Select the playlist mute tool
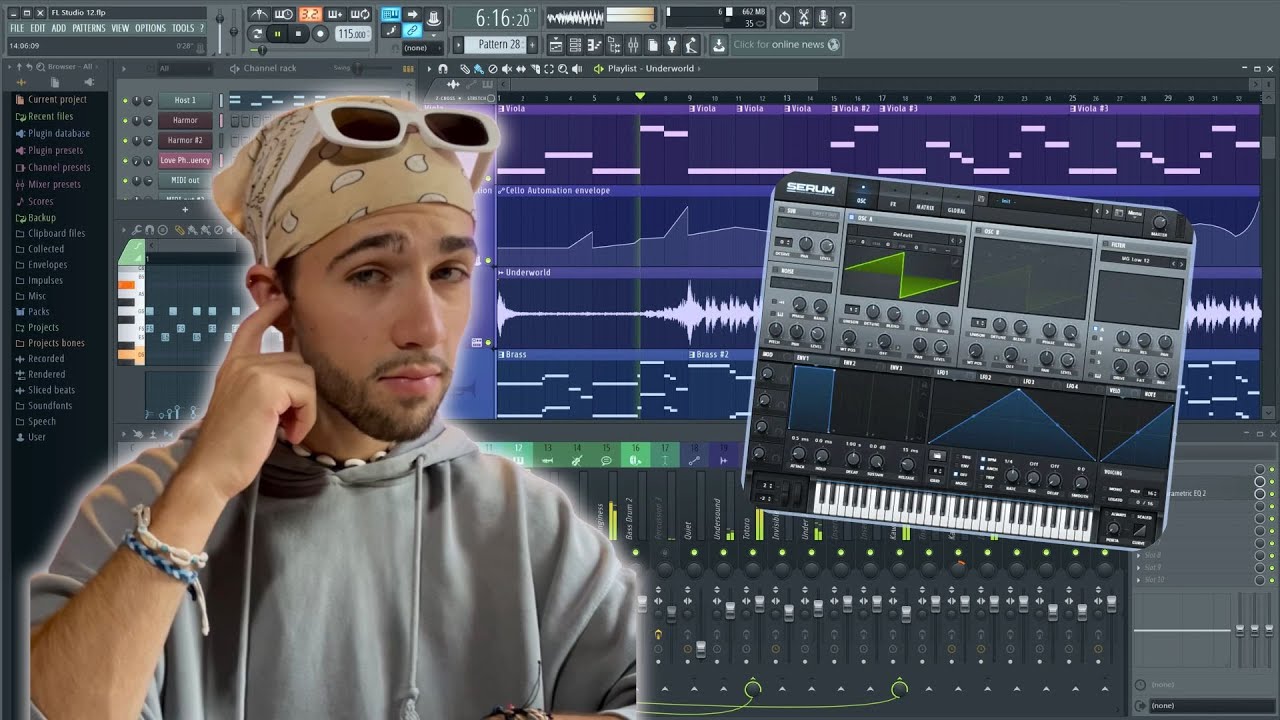This screenshot has height=720, width=1280. [507, 69]
